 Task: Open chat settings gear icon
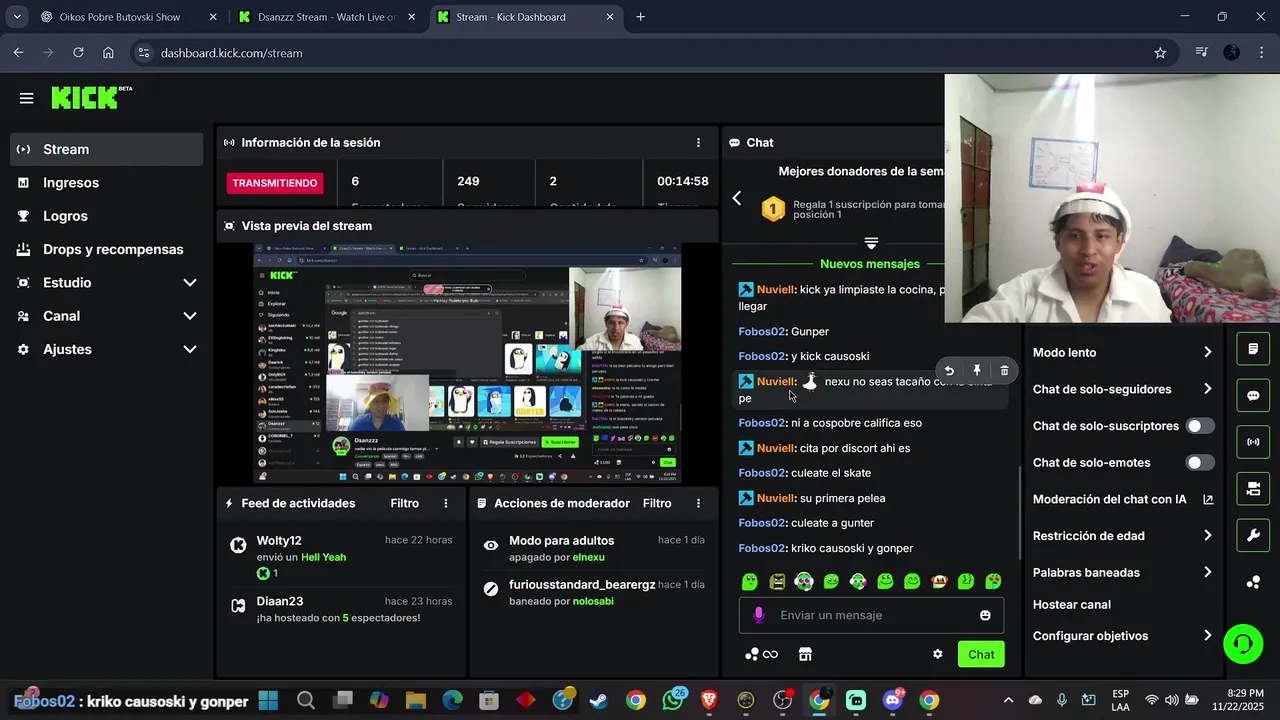(938, 654)
